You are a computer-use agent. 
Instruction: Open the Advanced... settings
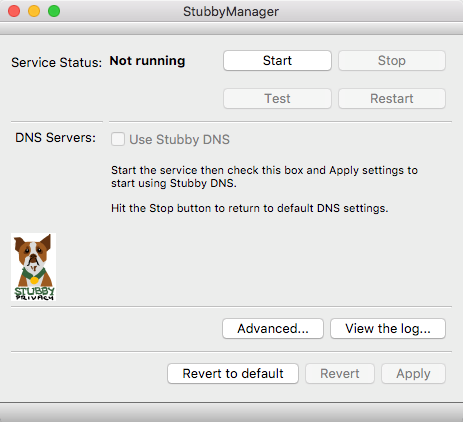[273, 329]
